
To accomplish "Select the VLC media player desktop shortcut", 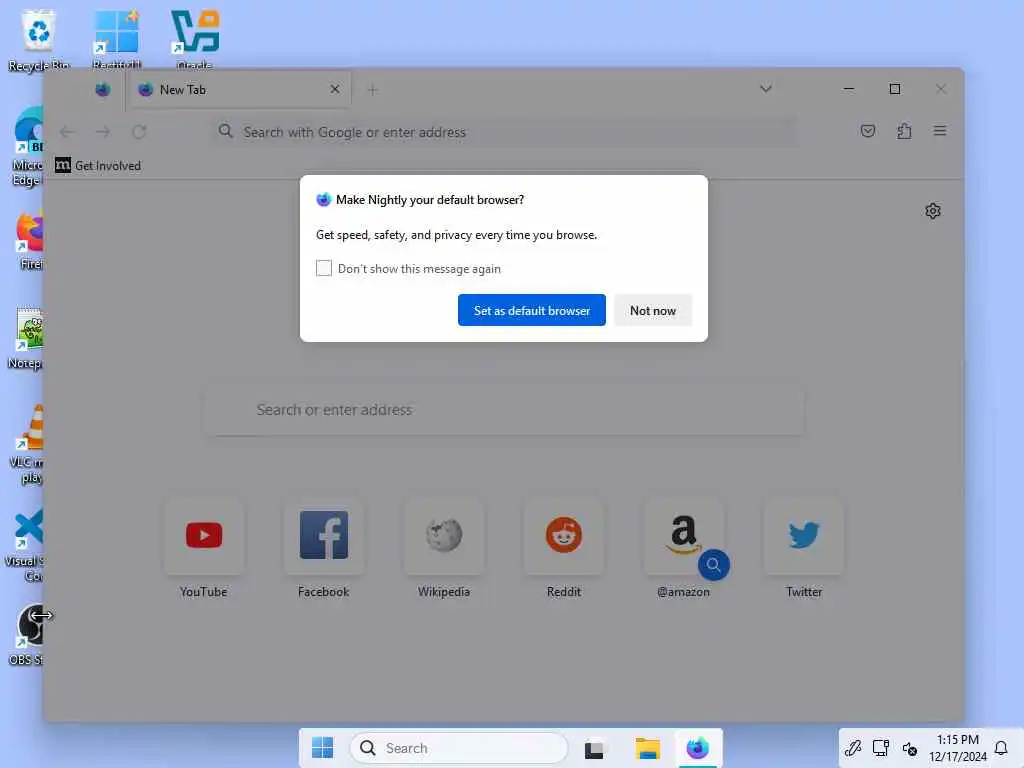I will 27,444.
